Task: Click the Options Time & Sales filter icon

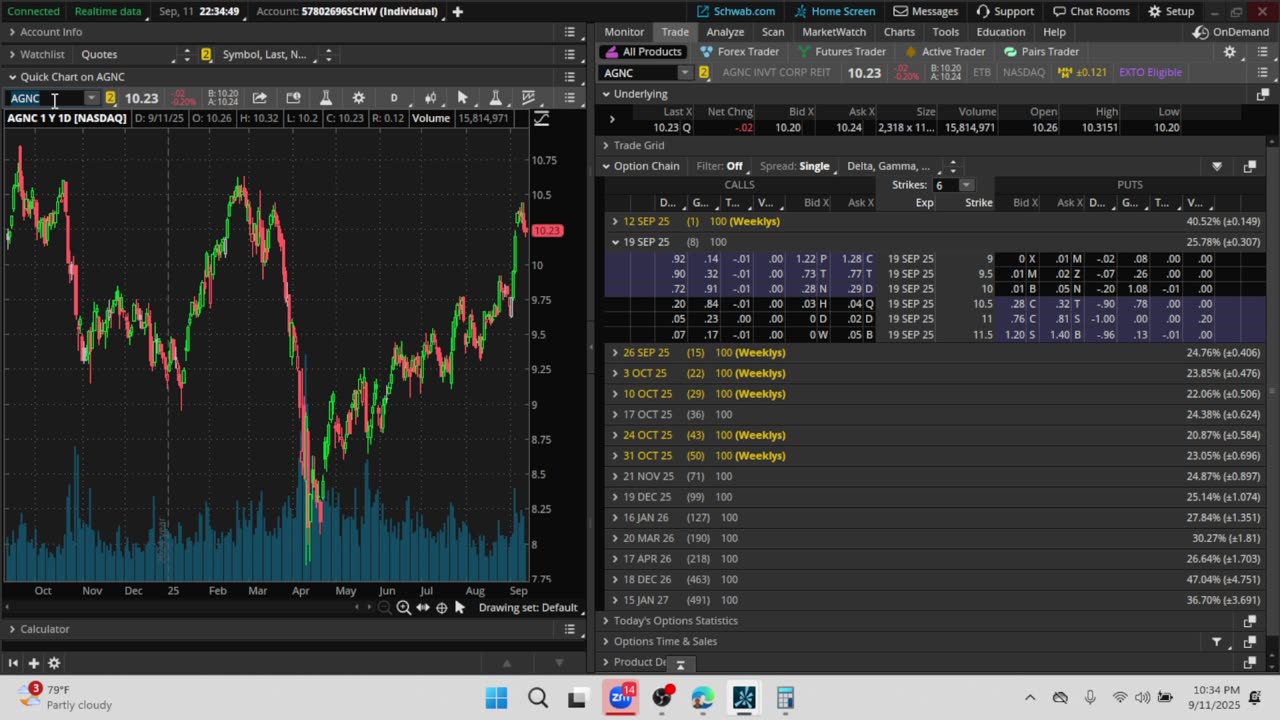Action: click(1217, 642)
